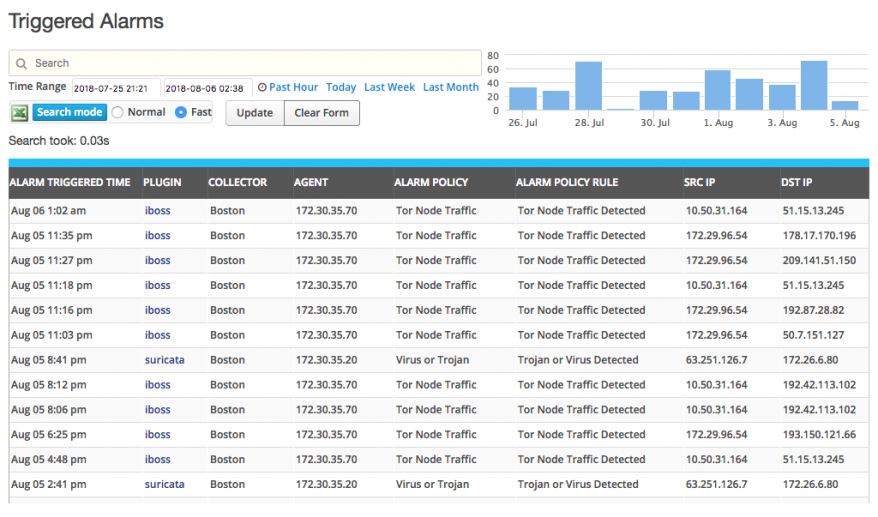Open iboss plugin link in Aug 06 1:02 am row
Viewport: 878px width, 517px height.
point(157,211)
